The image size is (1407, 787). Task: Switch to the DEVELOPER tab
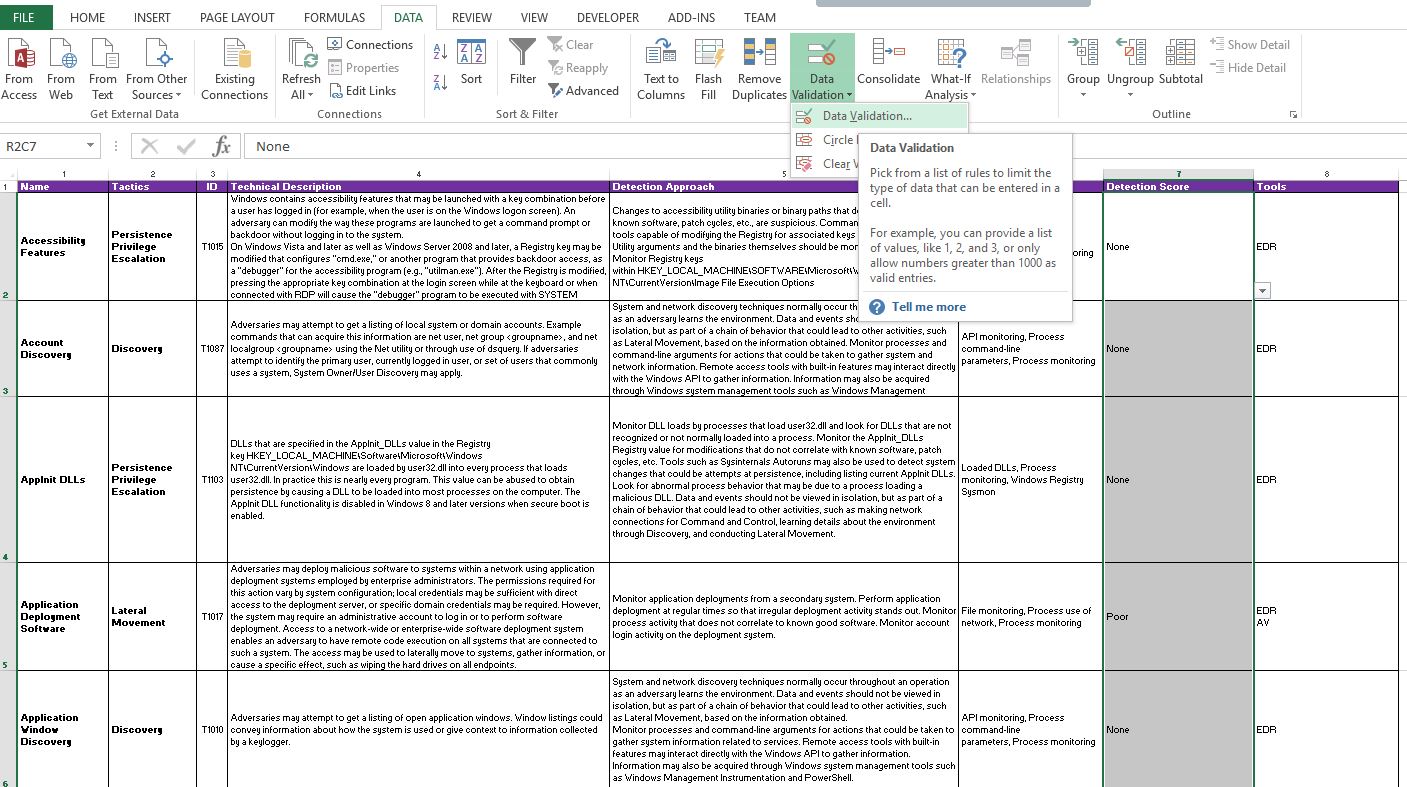tap(607, 17)
